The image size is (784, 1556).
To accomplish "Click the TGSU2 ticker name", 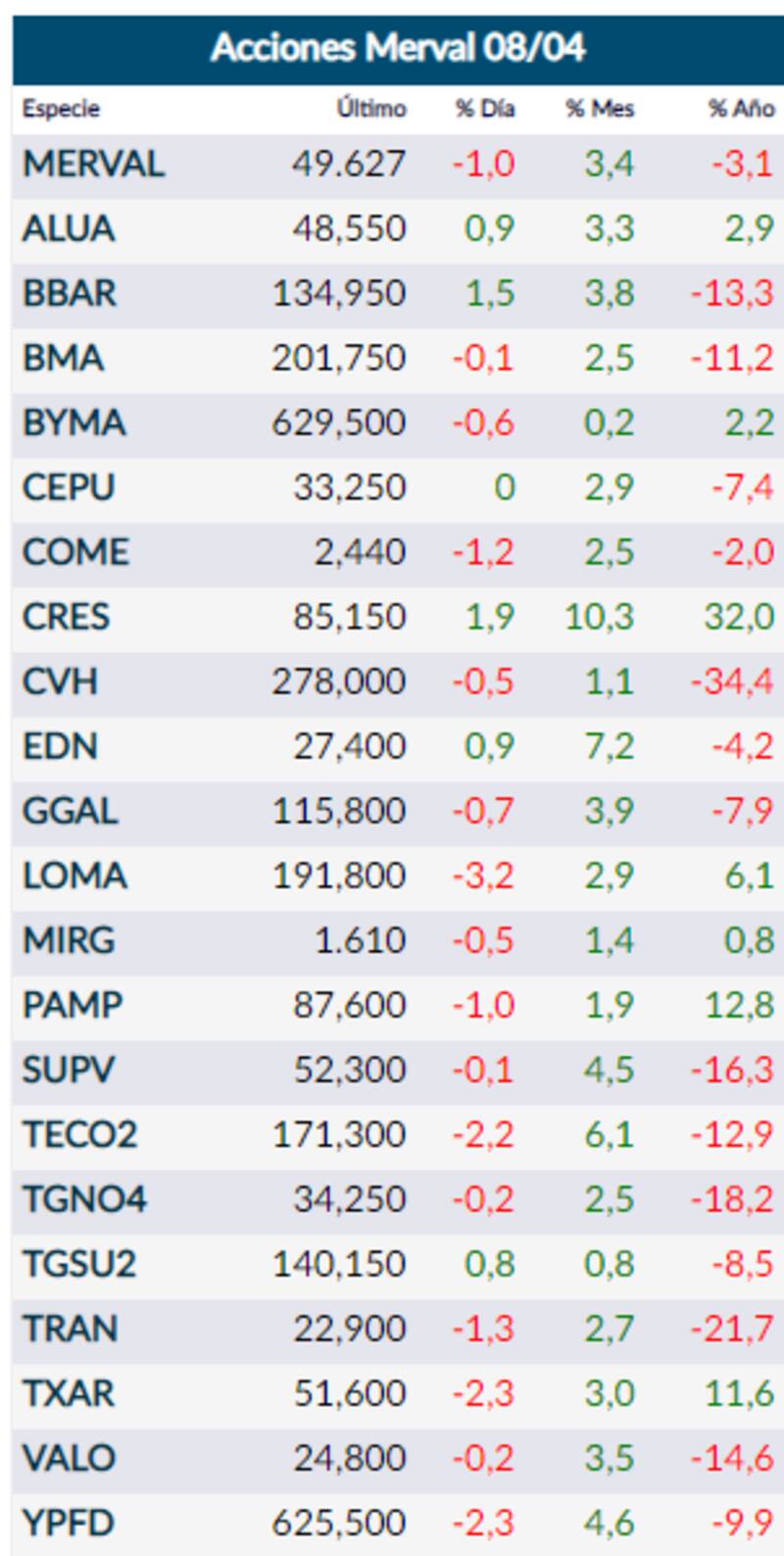I will point(79,1264).
